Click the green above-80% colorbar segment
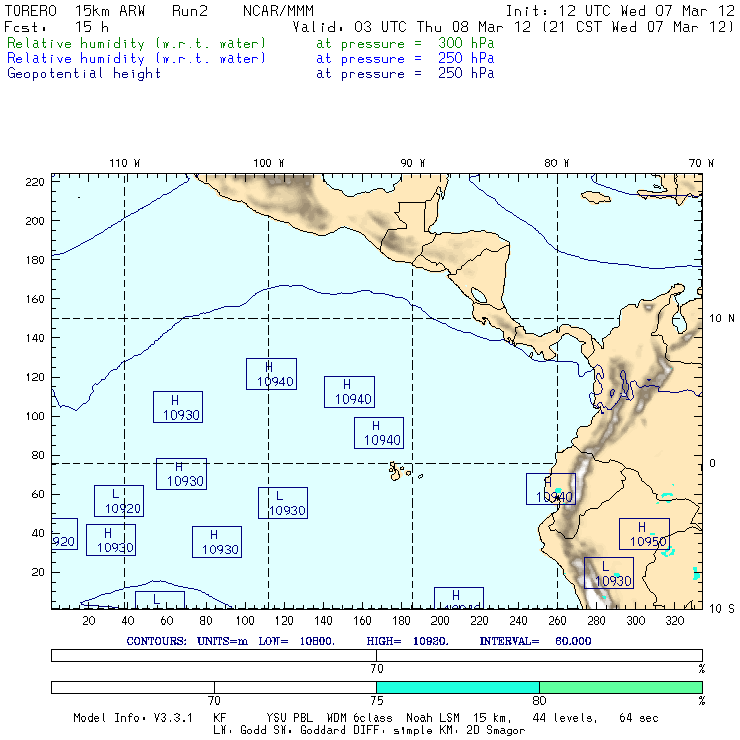The width and height of the screenshot is (740, 740). (x=621, y=687)
